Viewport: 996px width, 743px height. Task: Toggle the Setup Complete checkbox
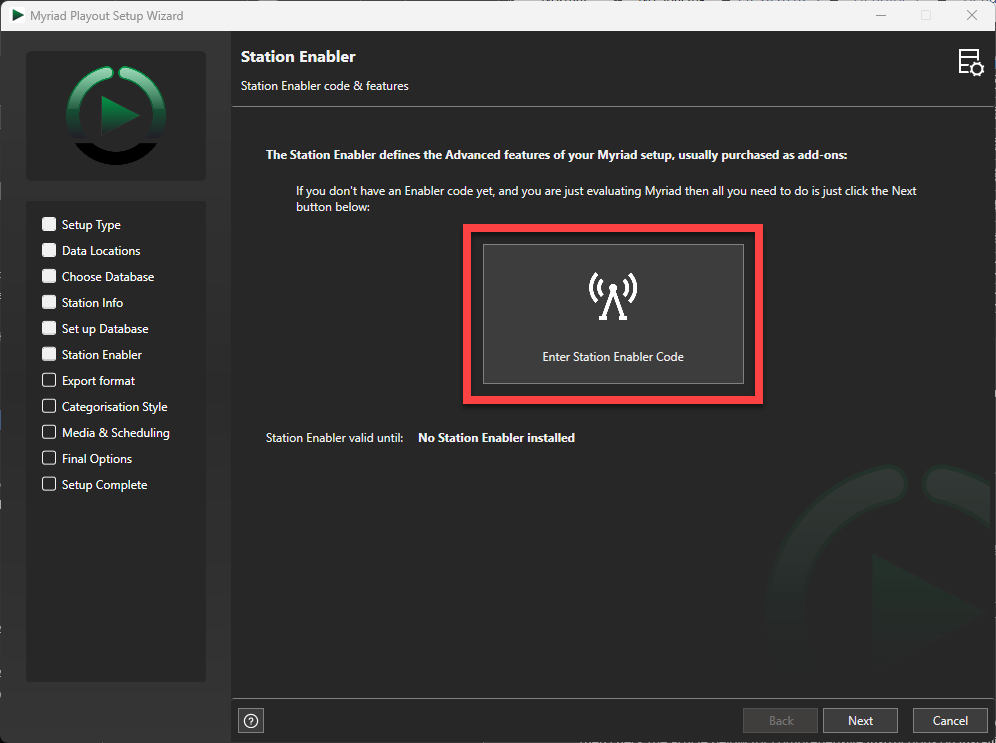pyautogui.click(x=49, y=485)
